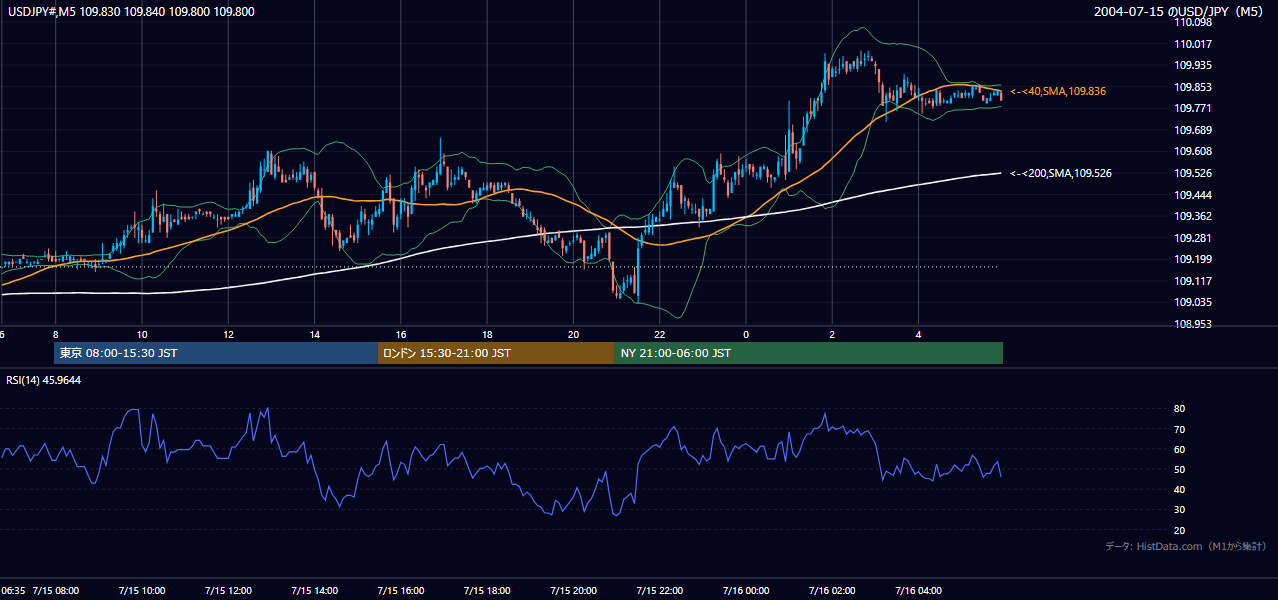The width and height of the screenshot is (1278, 600).
Task: Click price axis value 109.362
Action: tap(1193, 216)
